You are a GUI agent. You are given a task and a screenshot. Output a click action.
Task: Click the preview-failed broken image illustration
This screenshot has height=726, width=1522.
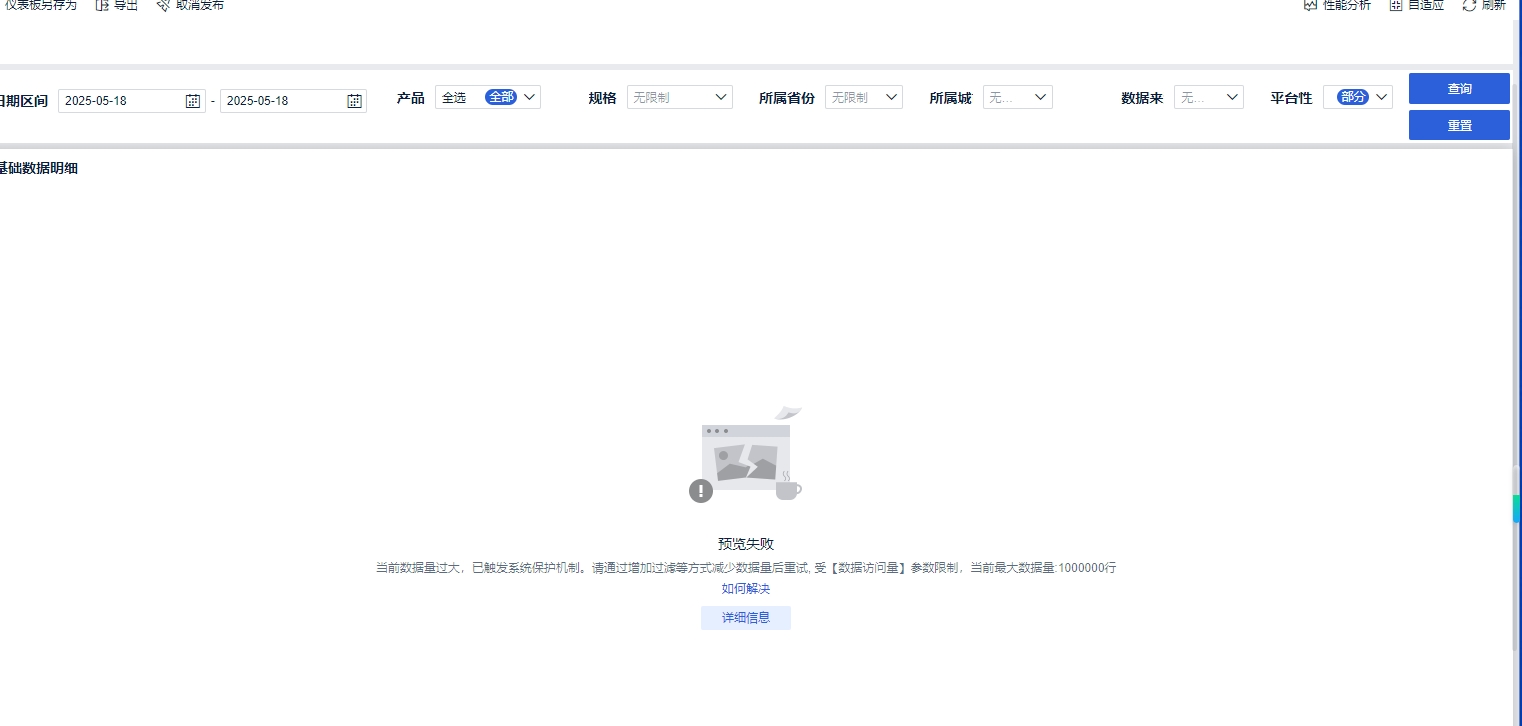746,455
